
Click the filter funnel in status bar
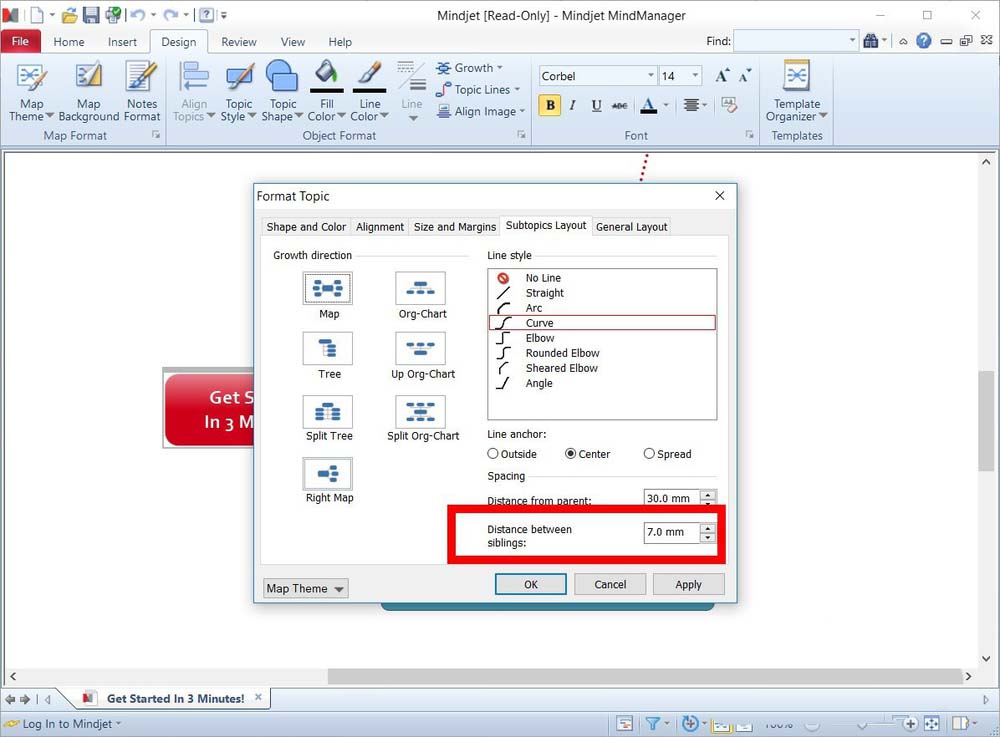652,724
